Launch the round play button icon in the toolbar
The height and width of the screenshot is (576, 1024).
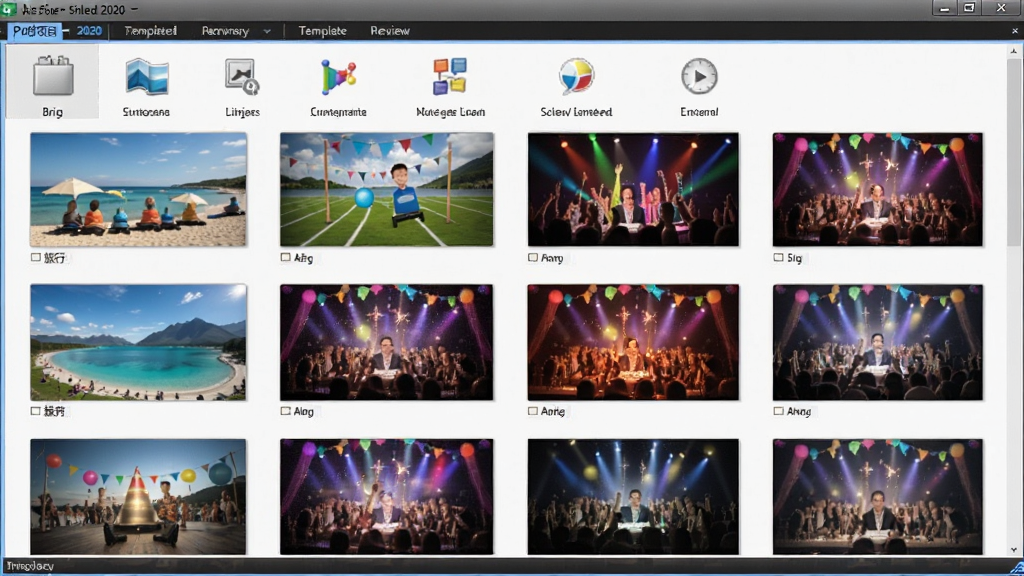point(699,76)
